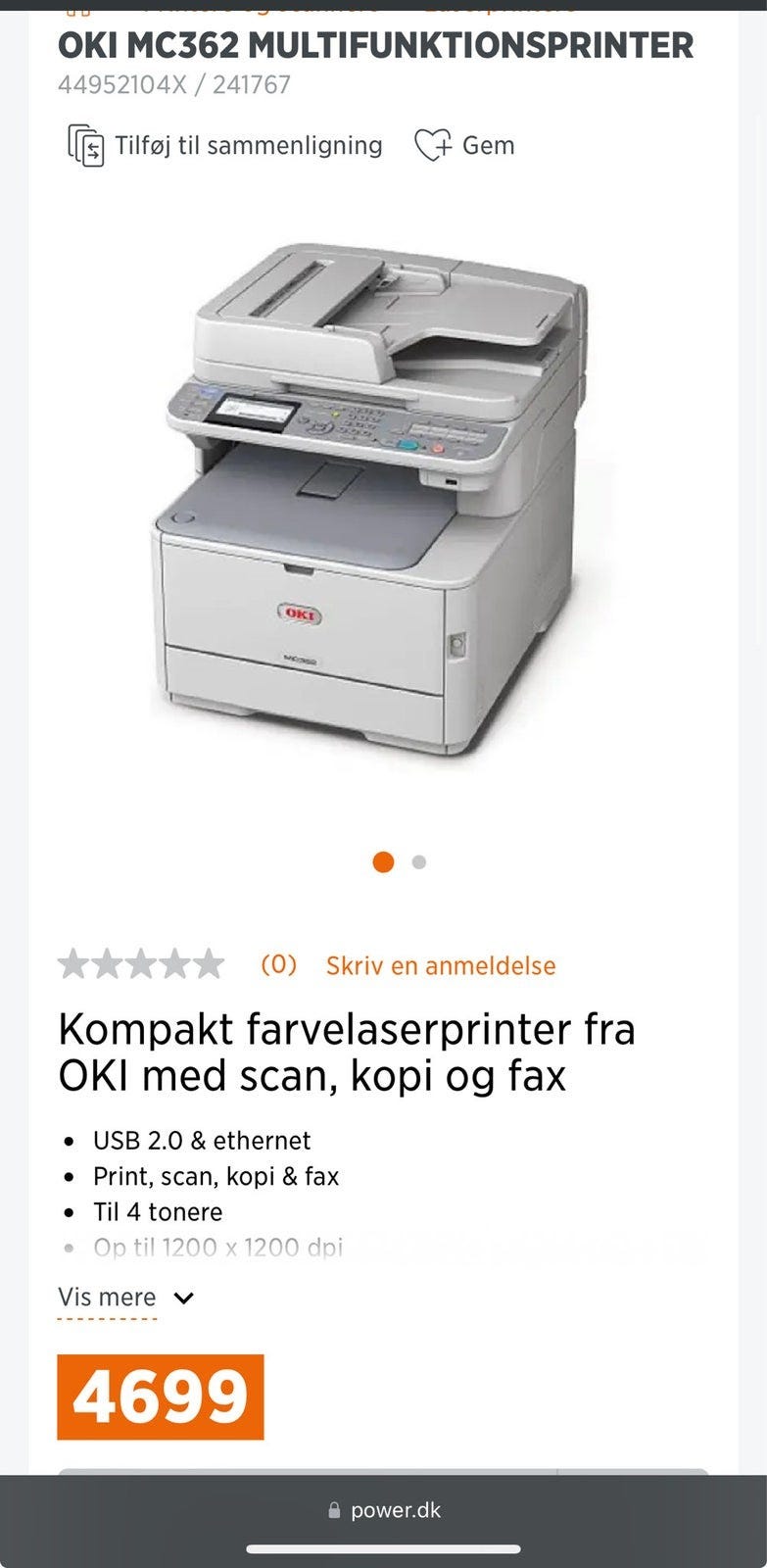The width and height of the screenshot is (767, 1568).
Task: Click the lock icon in address bar
Action: 334,1511
